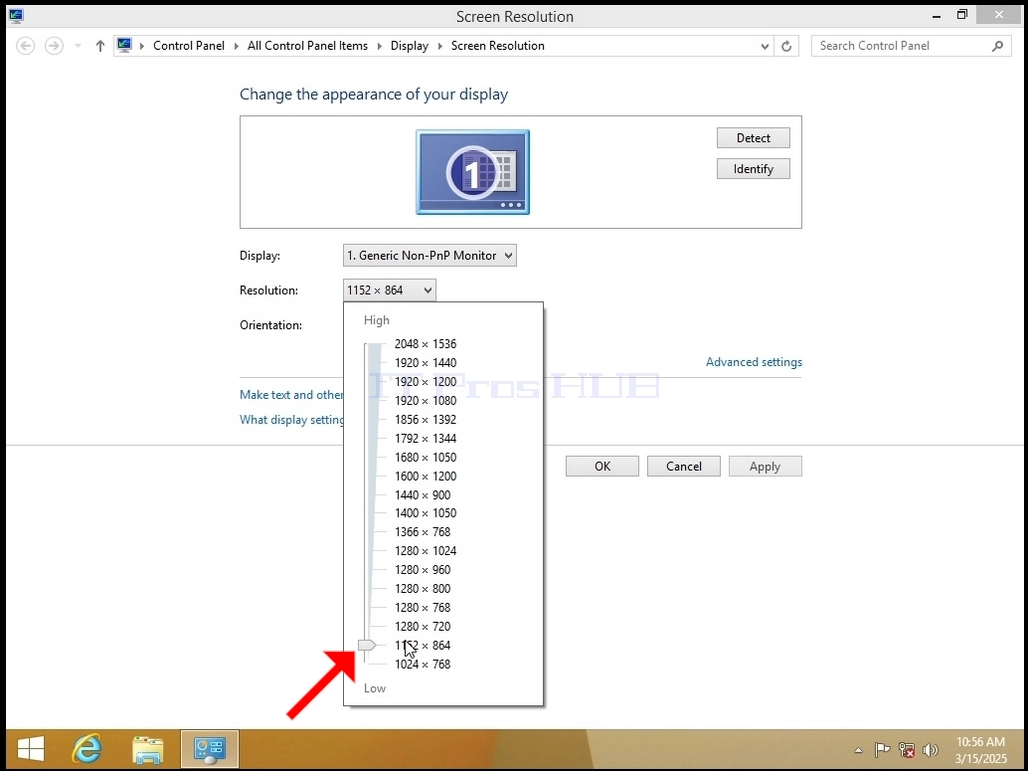Open the volume speaker icon
This screenshot has height=771, width=1028.
click(930, 749)
